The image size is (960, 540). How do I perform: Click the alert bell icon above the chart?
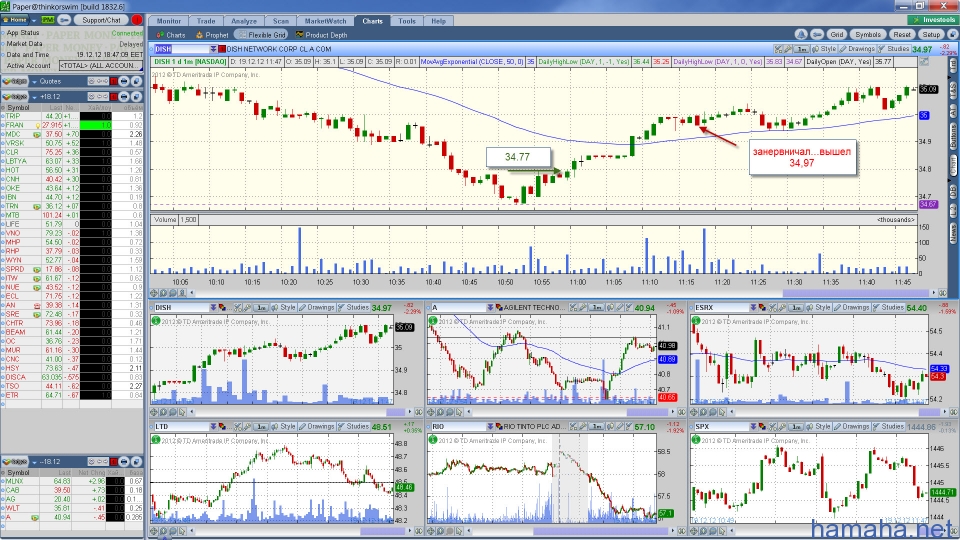click(x=801, y=35)
